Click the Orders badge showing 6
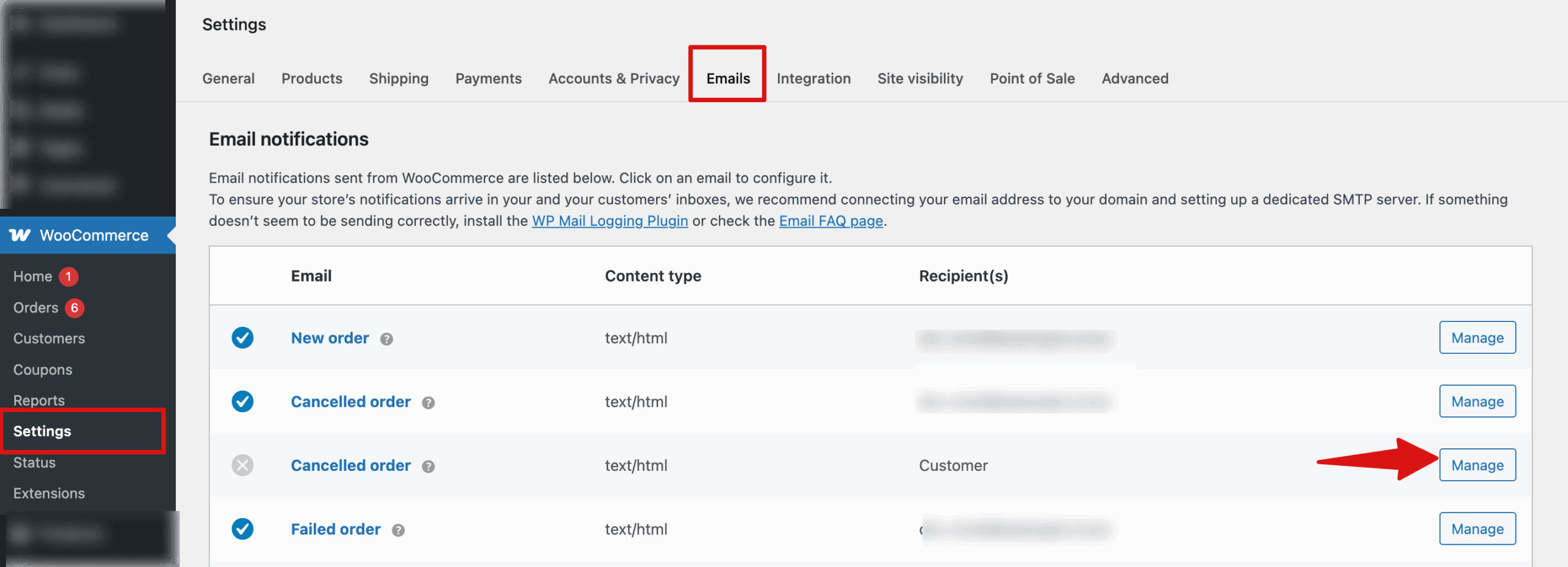The height and width of the screenshot is (567, 1568). click(x=75, y=307)
